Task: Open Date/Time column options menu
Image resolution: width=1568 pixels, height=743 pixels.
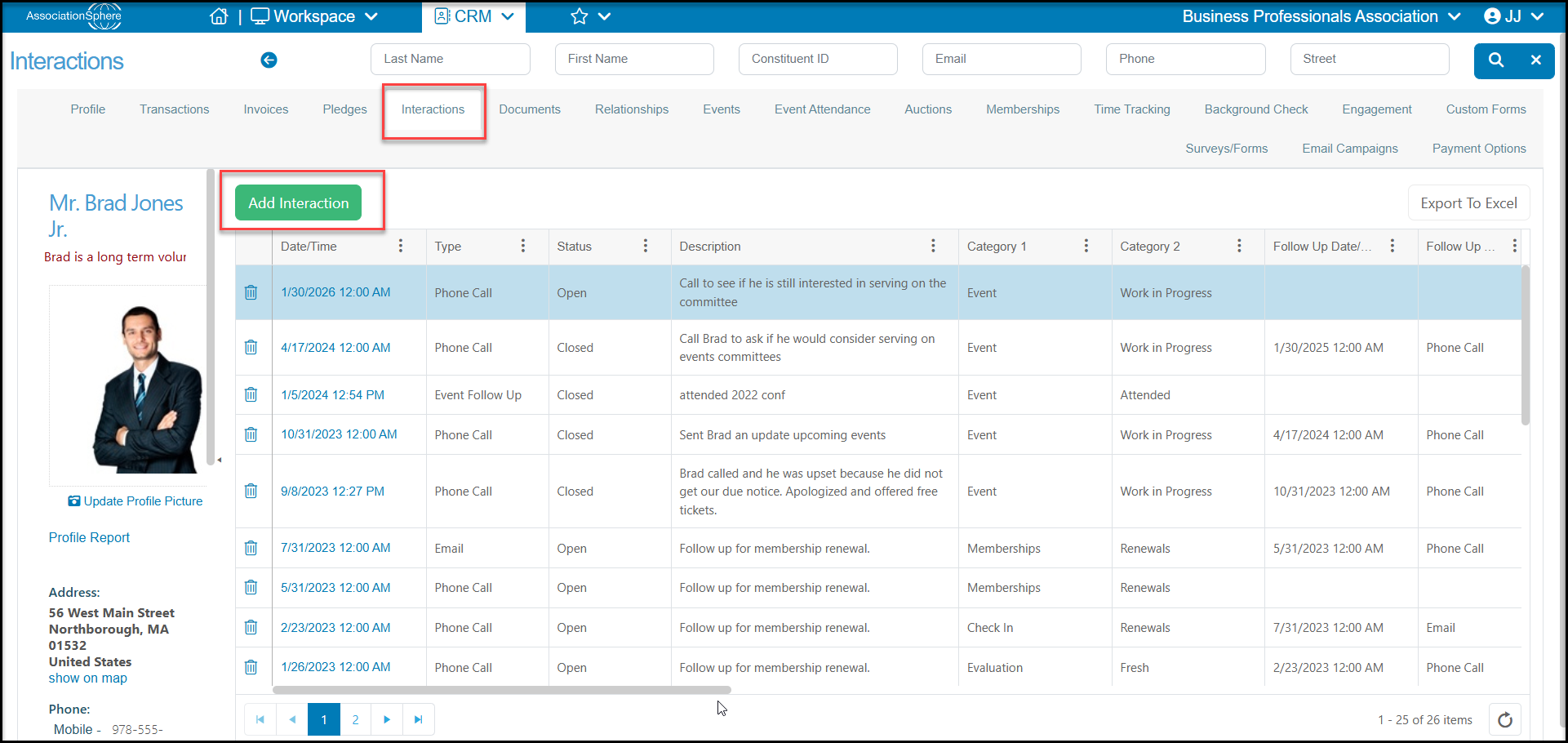Action: [x=401, y=246]
